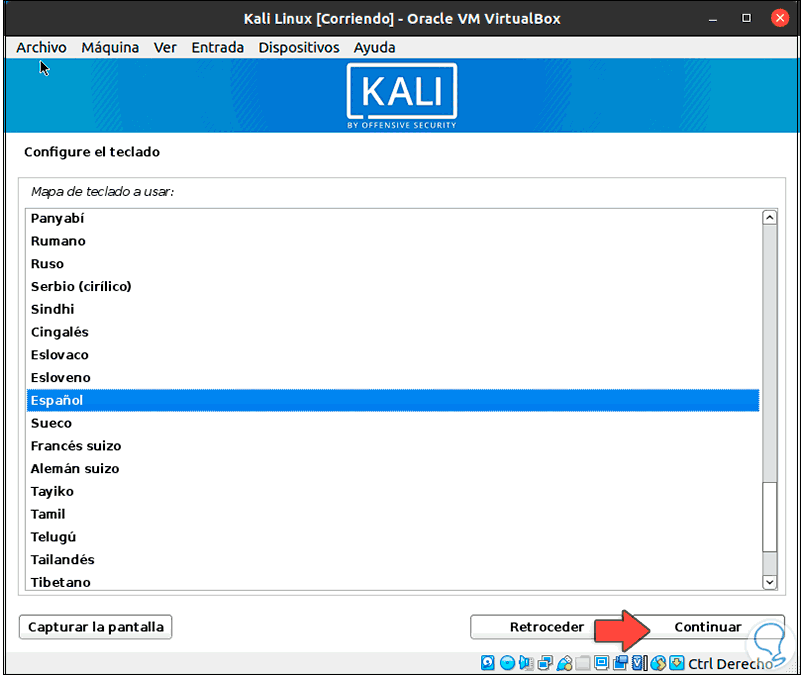The width and height of the screenshot is (804, 675).
Task: Select Telugú keyboard layout
Action: click(x=393, y=537)
